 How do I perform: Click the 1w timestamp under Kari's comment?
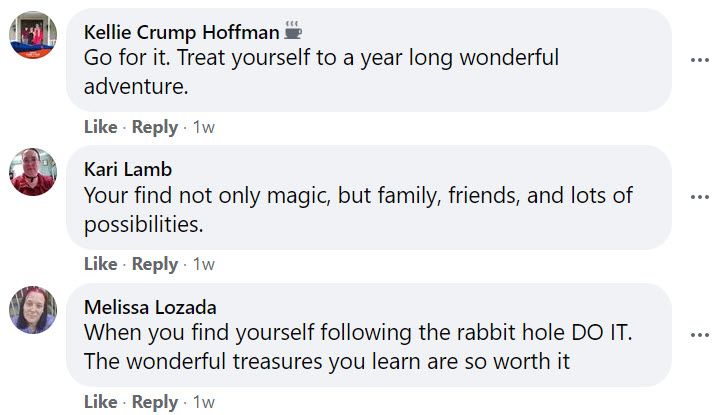coord(203,264)
